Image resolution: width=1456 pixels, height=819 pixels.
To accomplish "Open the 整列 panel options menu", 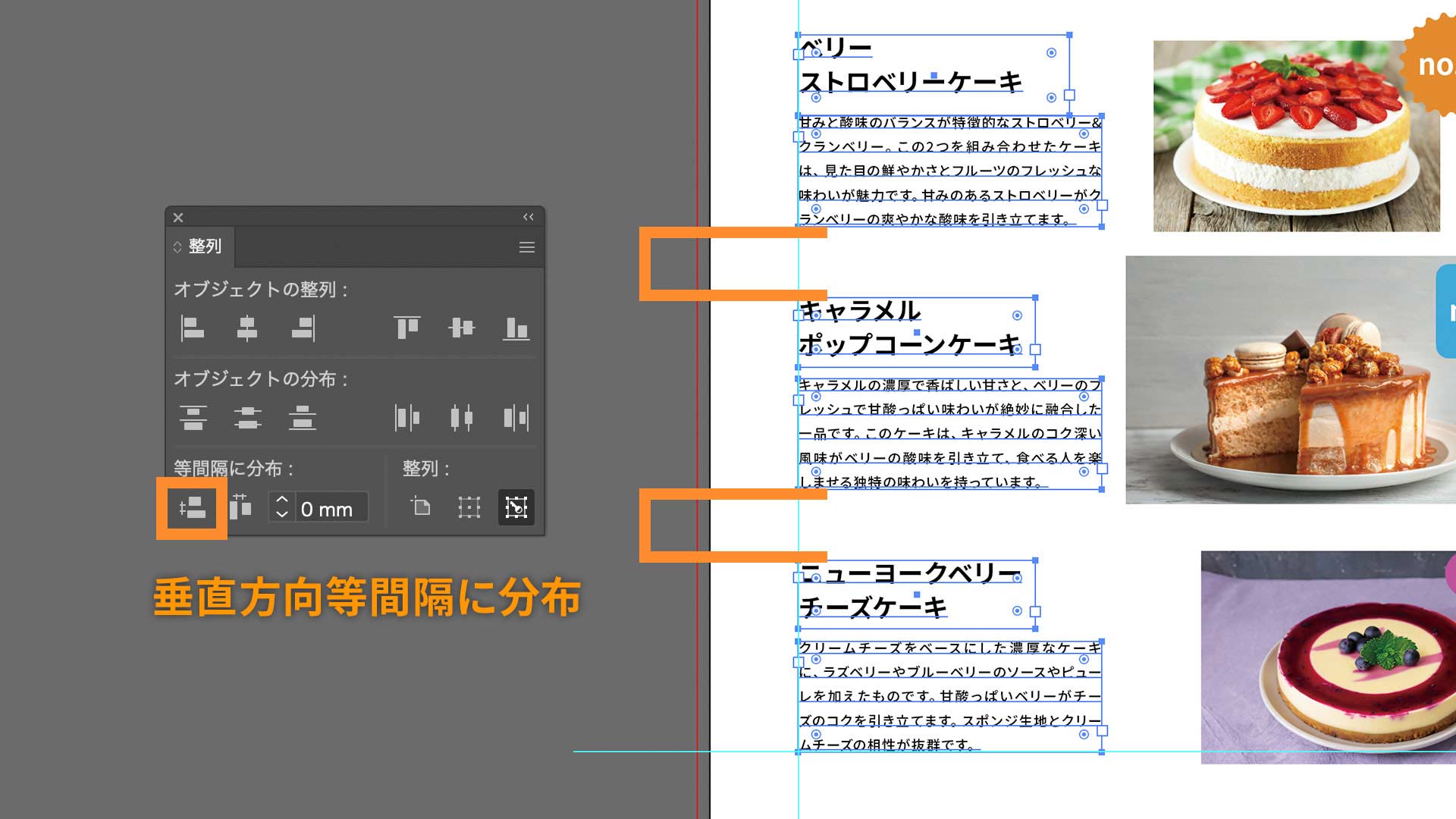I will (527, 247).
